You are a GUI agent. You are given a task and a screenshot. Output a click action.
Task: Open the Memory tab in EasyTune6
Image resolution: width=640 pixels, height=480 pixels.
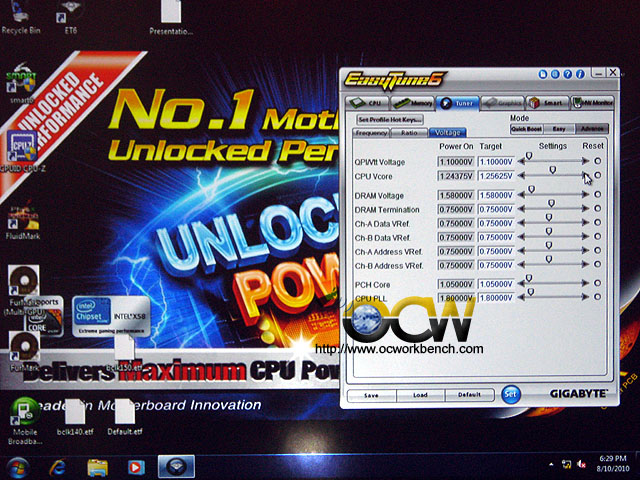(412, 103)
